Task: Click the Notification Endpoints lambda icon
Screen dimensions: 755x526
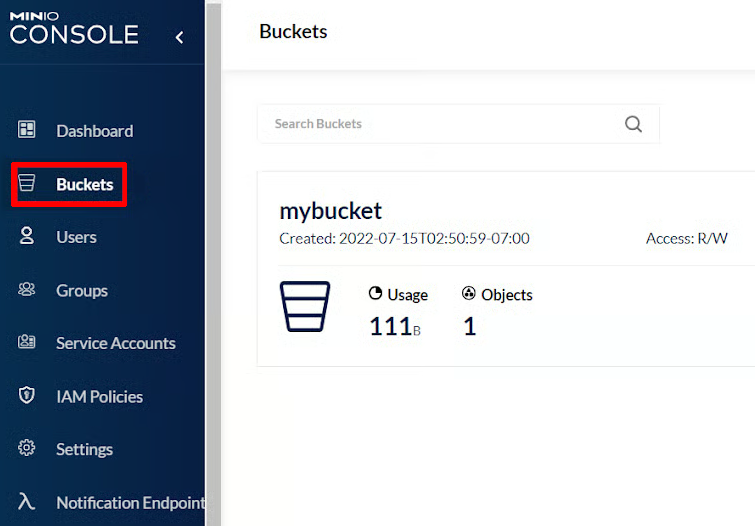Action: pos(27,502)
